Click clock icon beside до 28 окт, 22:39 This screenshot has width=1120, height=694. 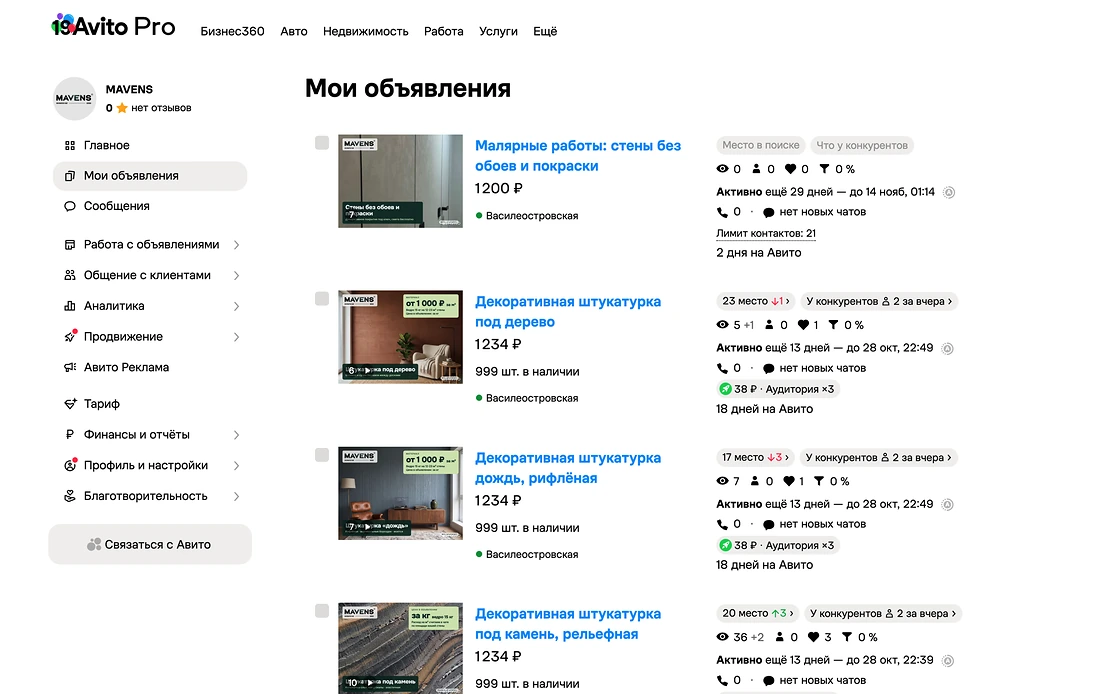coord(948,660)
